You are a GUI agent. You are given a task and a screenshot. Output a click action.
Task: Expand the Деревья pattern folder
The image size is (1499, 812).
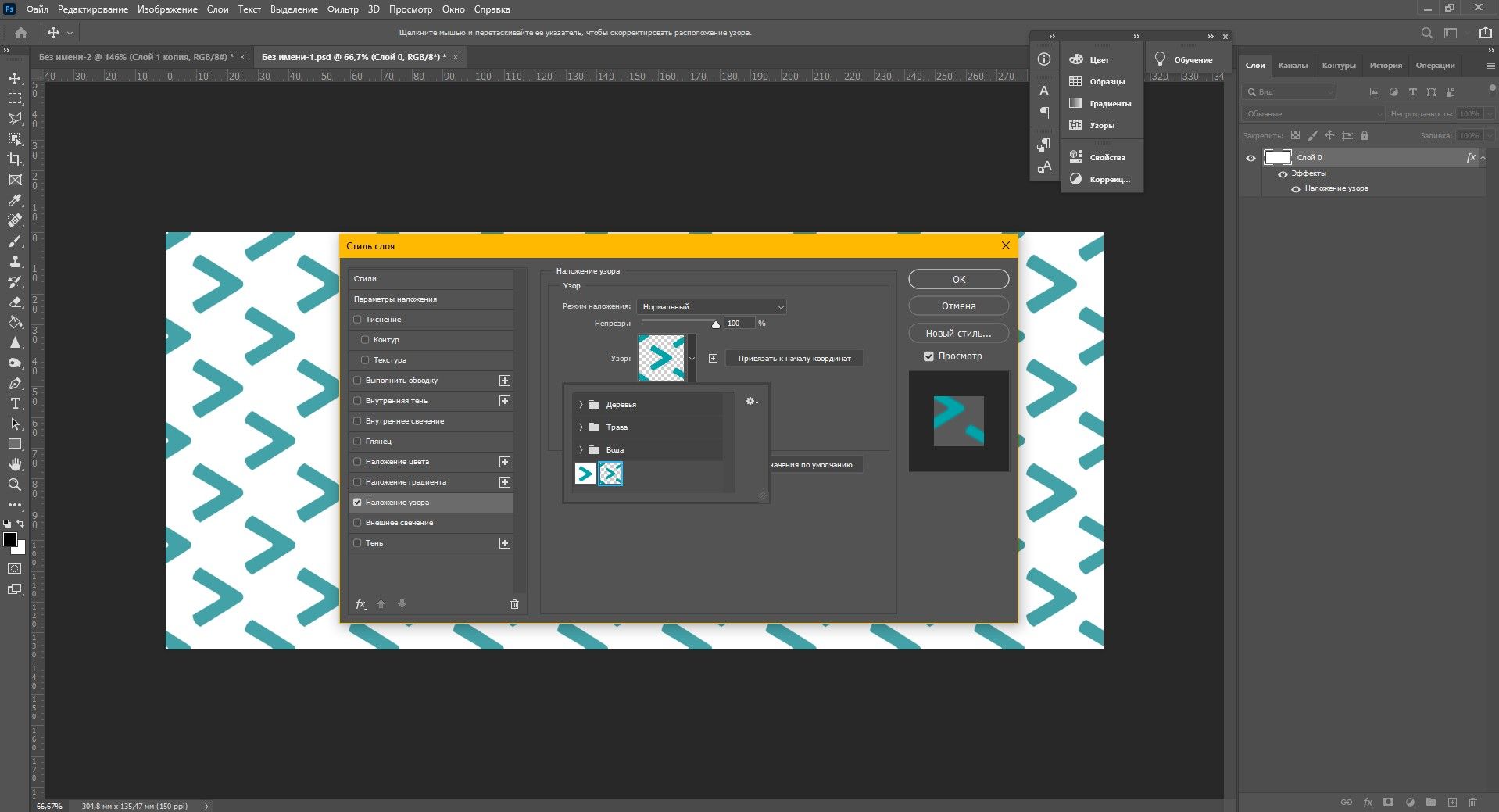(581, 405)
